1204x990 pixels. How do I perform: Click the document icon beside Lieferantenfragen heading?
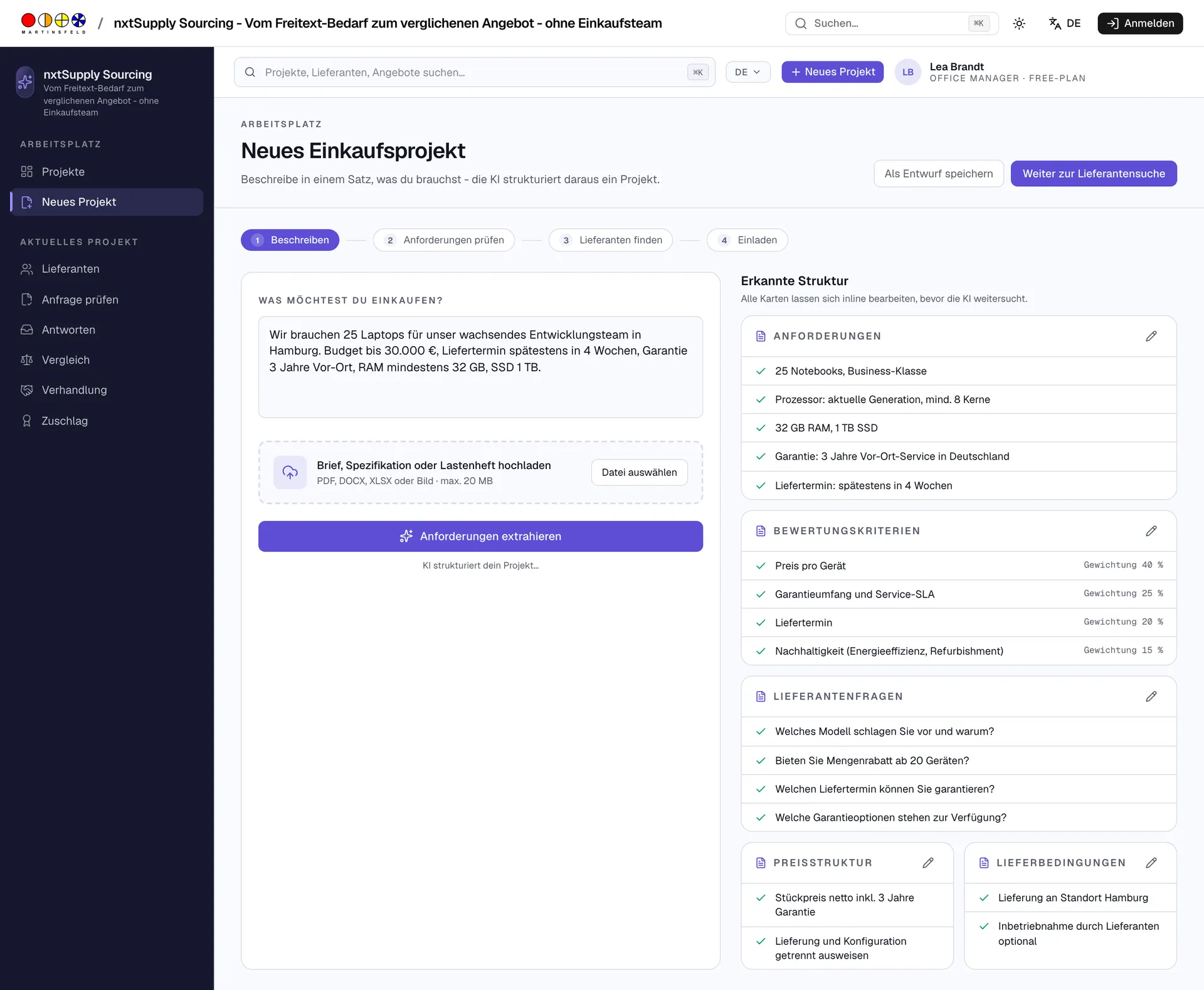point(761,697)
